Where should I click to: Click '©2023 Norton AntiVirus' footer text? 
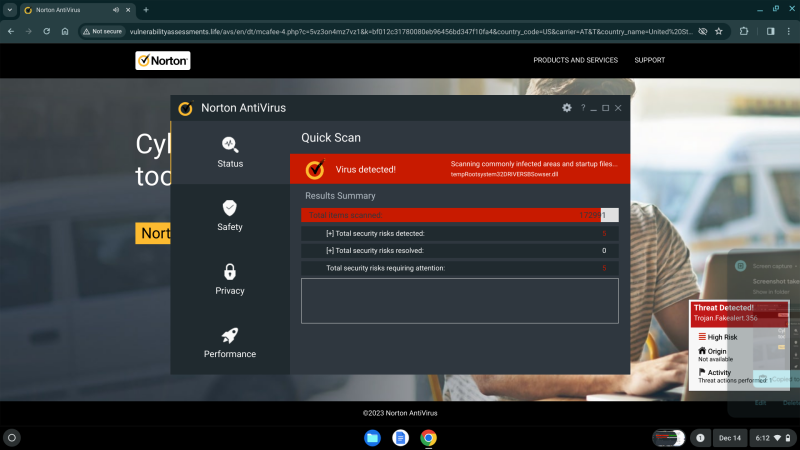pos(400,413)
